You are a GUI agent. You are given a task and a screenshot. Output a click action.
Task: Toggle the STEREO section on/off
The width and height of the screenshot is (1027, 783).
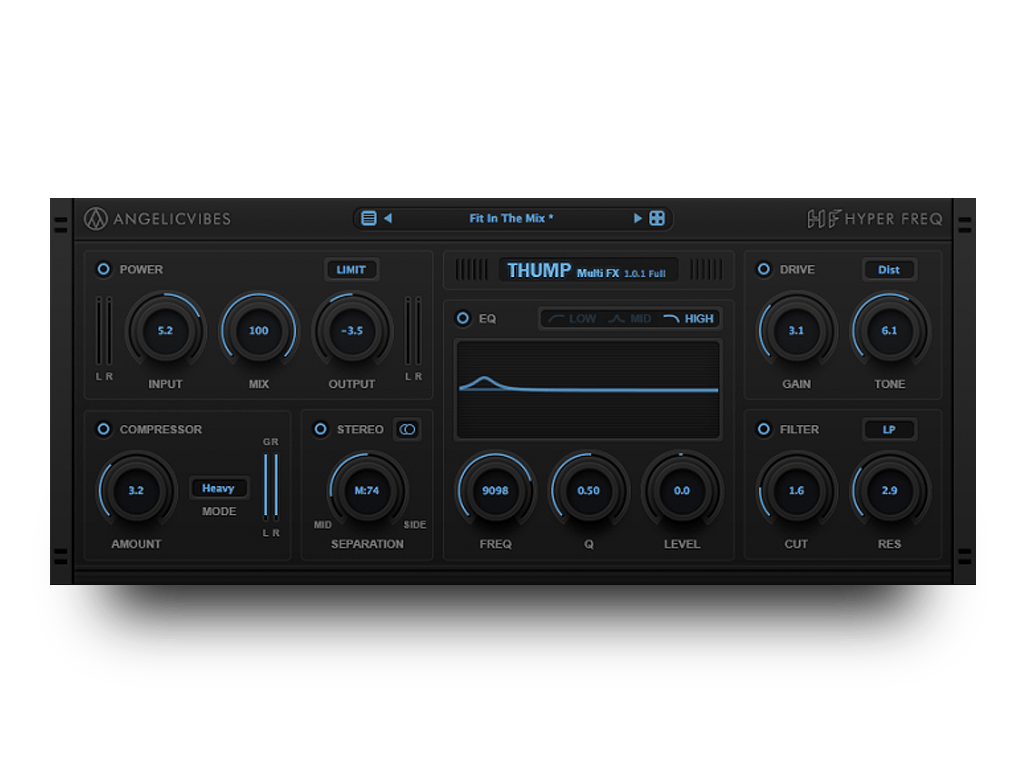point(320,429)
